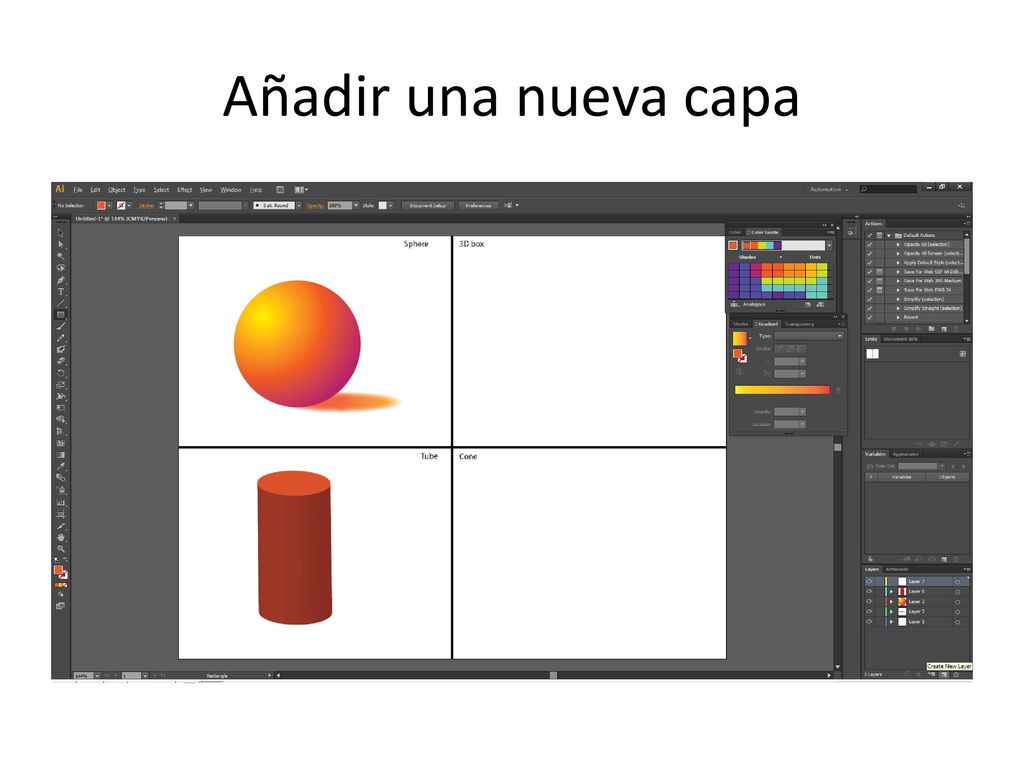Select the Zoom tool
The height and width of the screenshot is (768, 1024).
click(x=61, y=549)
